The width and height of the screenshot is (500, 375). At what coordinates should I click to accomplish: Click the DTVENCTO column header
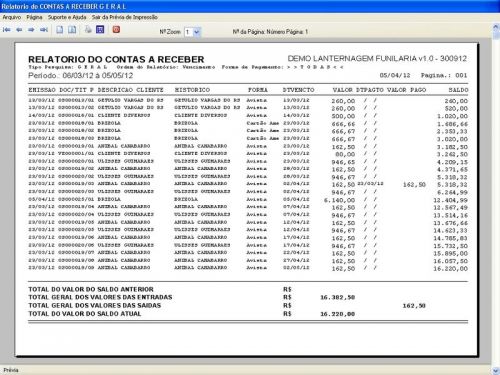click(298, 90)
